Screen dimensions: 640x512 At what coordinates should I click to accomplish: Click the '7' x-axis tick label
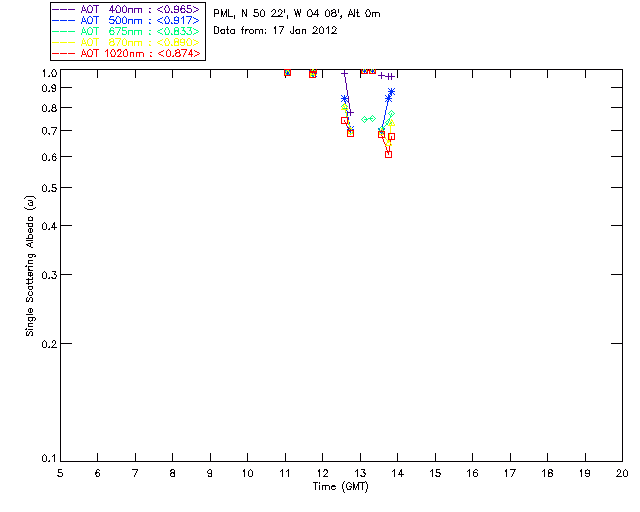point(135,473)
